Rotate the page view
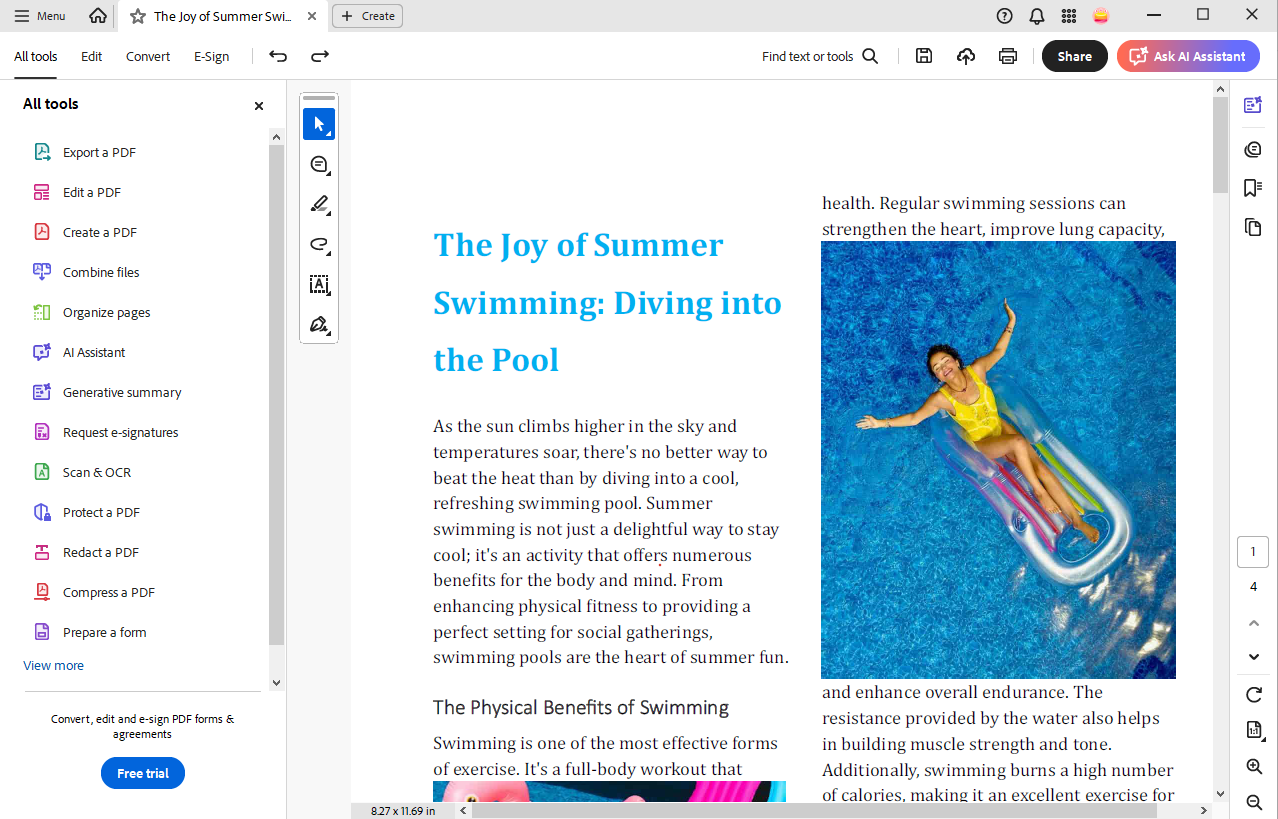 (x=1254, y=694)
